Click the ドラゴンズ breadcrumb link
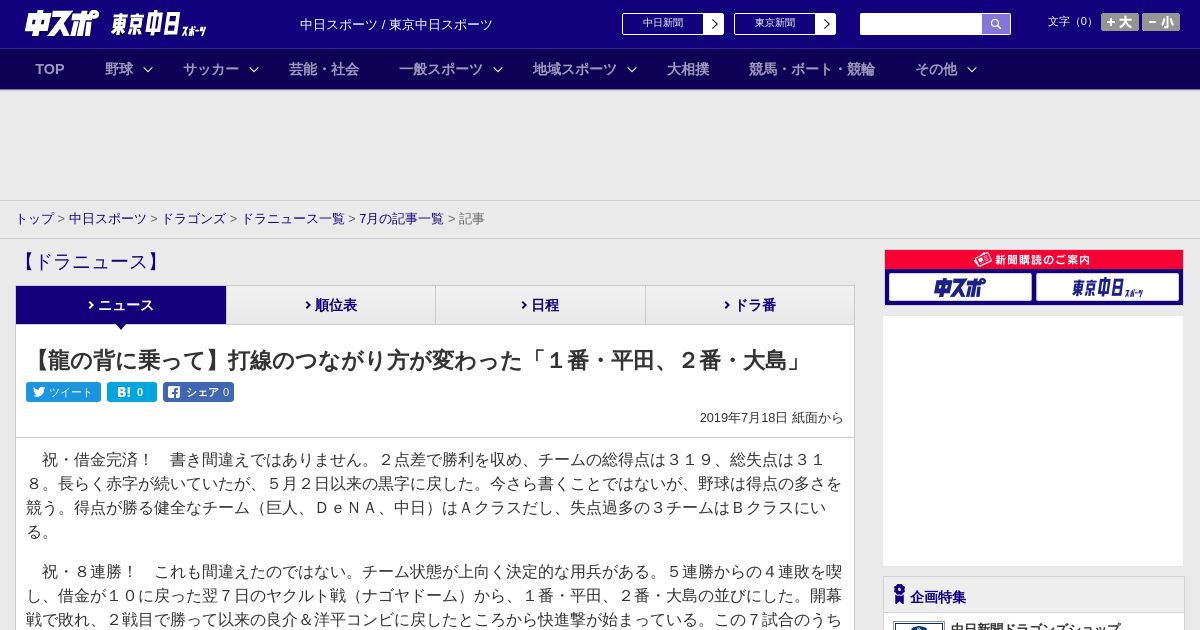The height and width of the screenshot is (630, 1200). tap(194, 218)
